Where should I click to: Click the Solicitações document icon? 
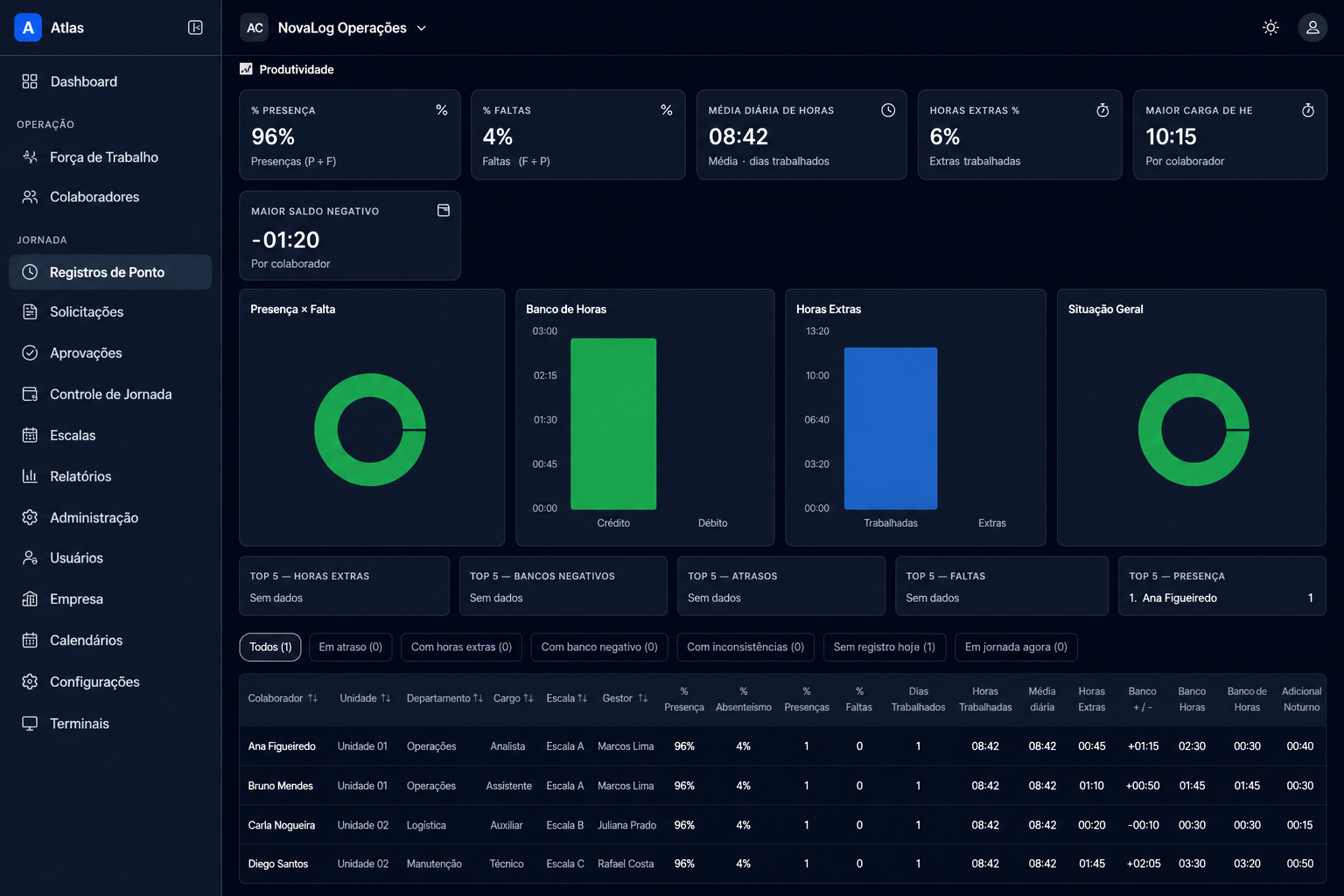tap(30, 311)
